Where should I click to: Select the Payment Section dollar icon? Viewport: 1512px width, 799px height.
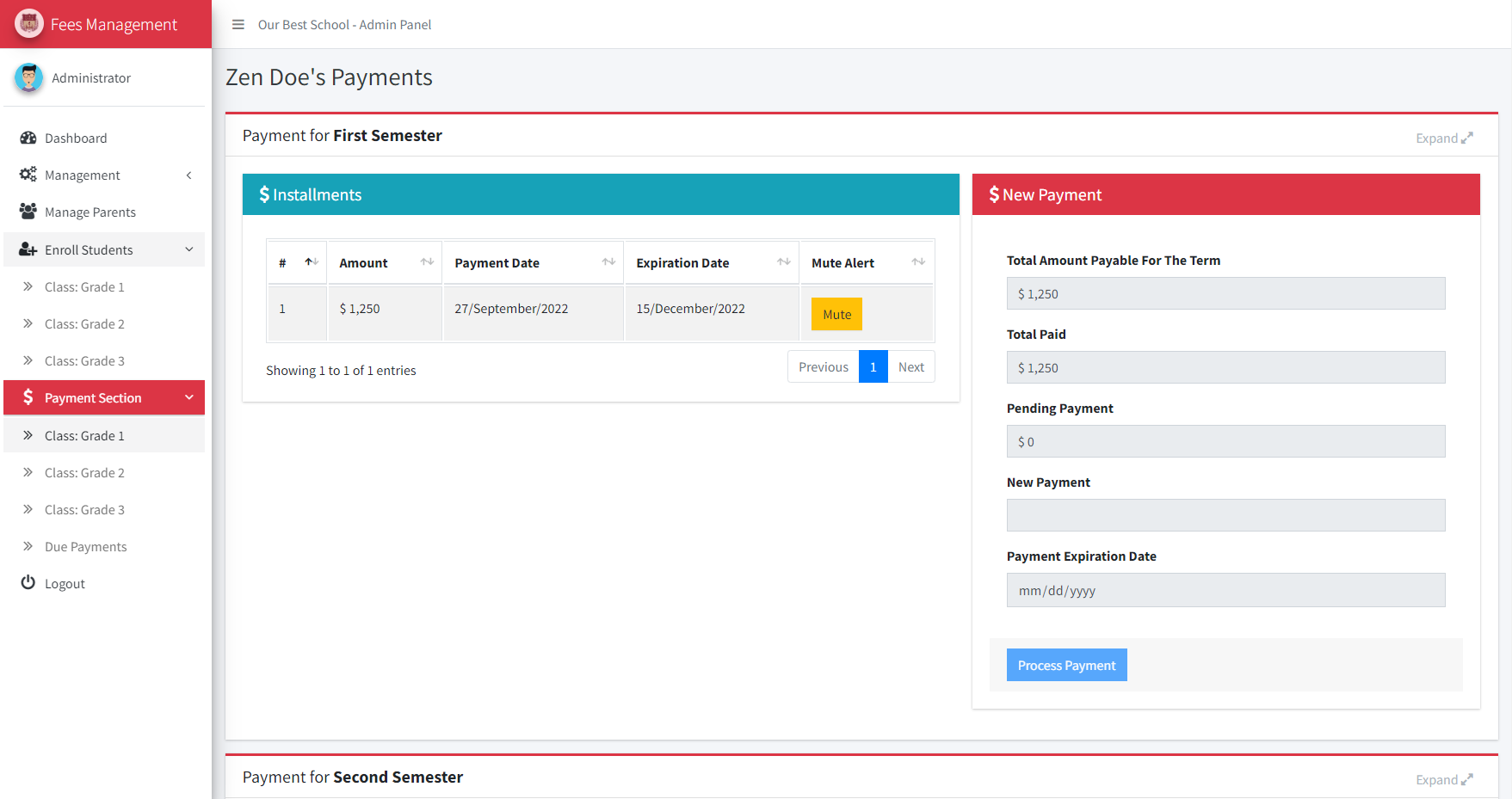point(28,397)
